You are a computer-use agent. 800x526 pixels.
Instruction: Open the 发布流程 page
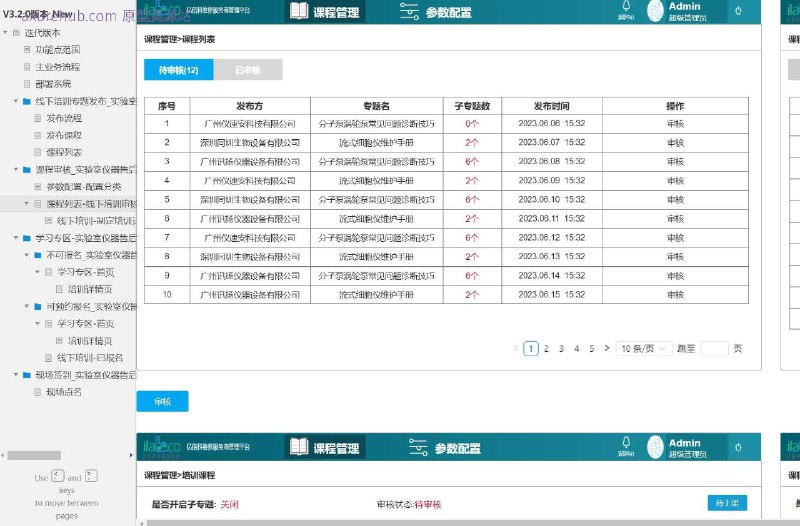pos(64,118)
